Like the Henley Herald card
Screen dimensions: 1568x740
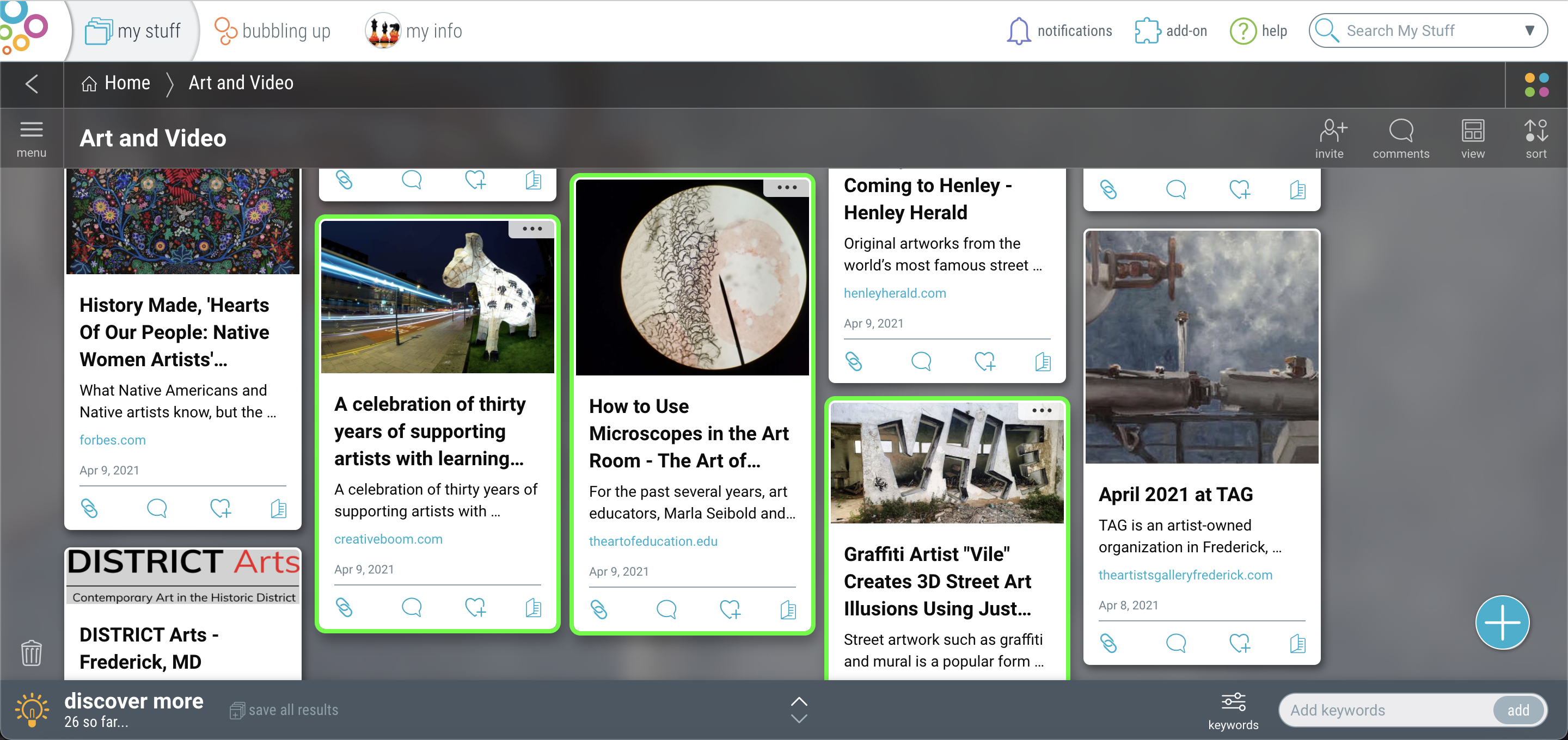coord(985,361)
